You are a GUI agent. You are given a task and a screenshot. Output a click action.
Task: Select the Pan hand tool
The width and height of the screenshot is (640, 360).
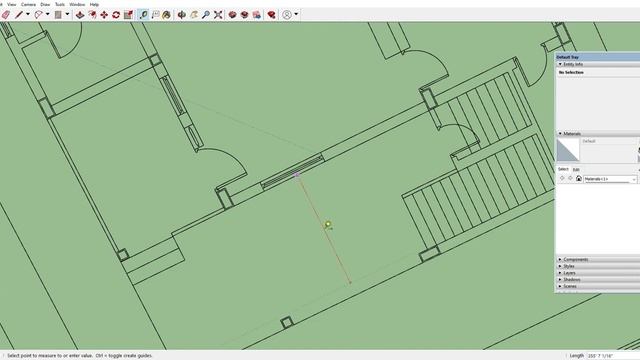coord(194,15)
